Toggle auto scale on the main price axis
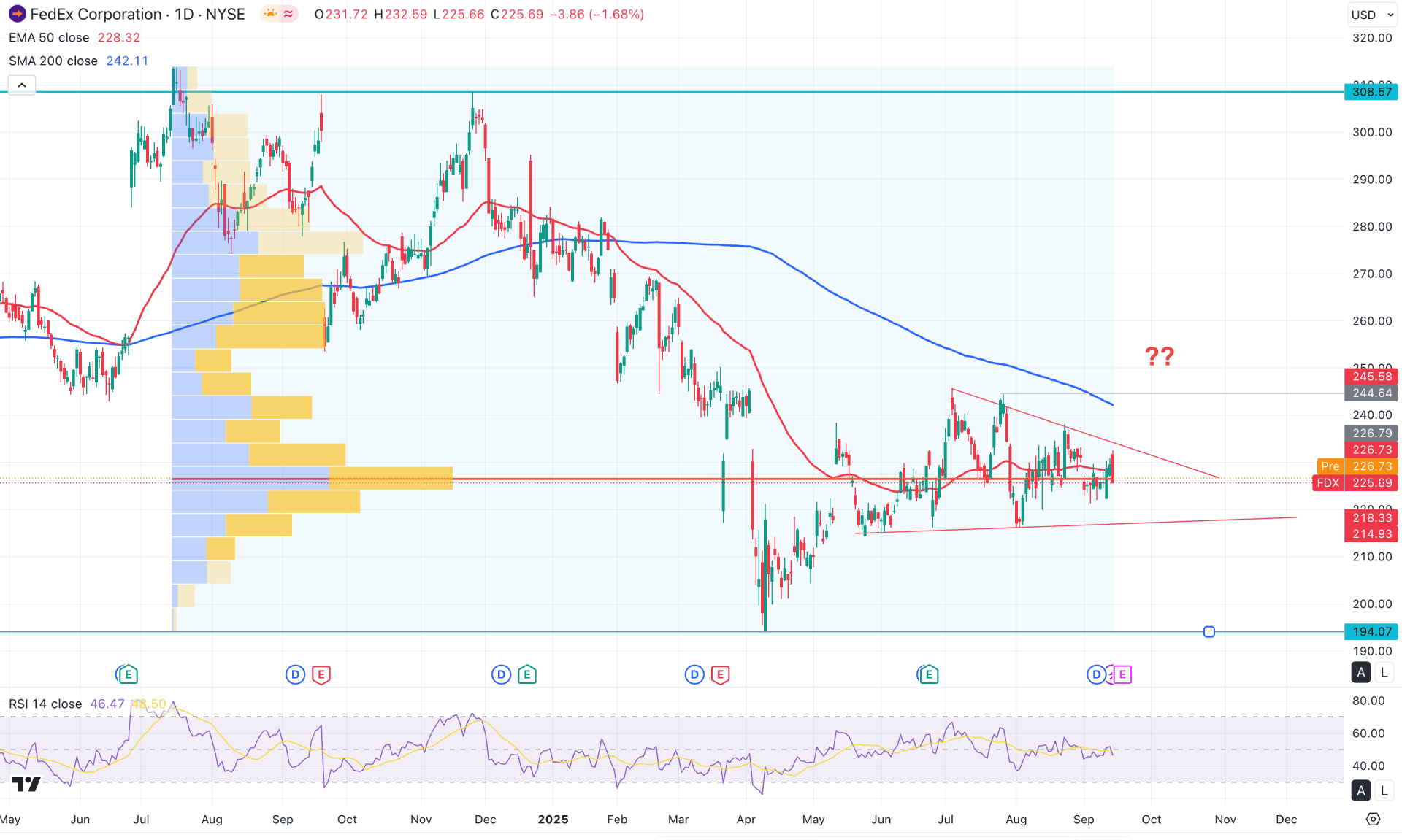The image size is (1402, 840). (1361, 672)
